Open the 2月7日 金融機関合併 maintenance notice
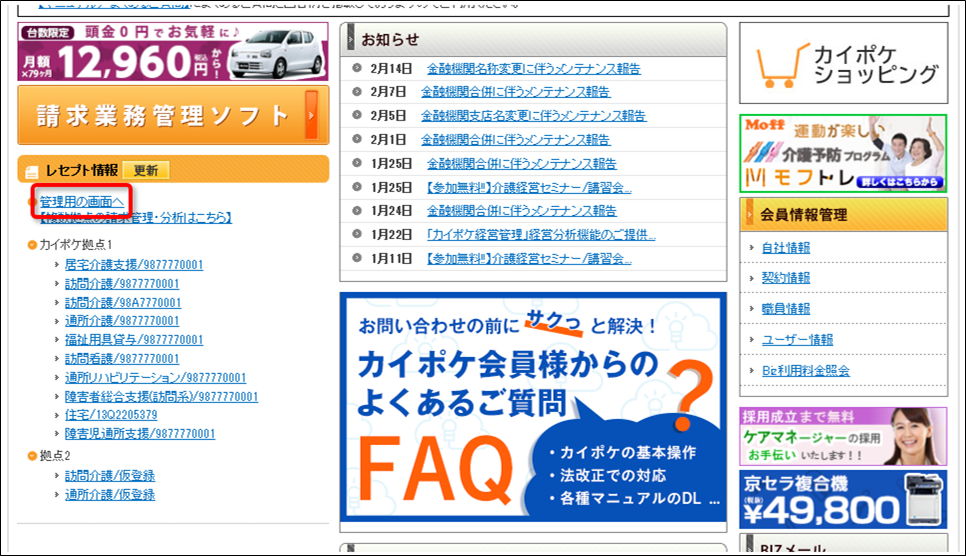 point(516,92)
